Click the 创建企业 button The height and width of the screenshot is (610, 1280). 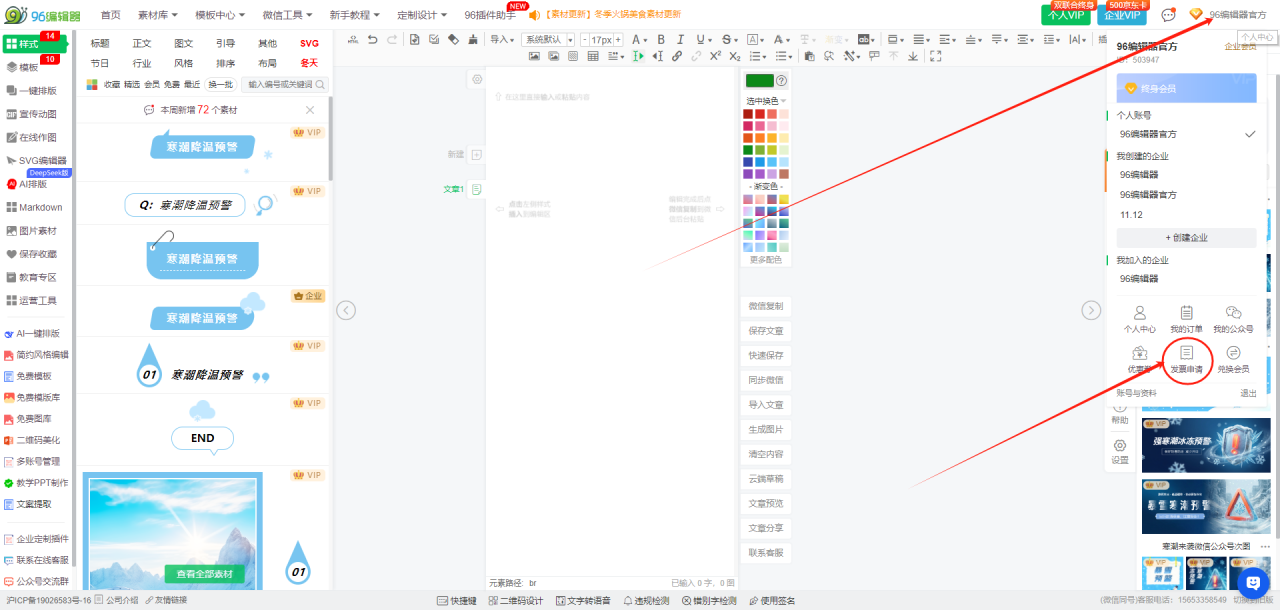[1186, 238]
